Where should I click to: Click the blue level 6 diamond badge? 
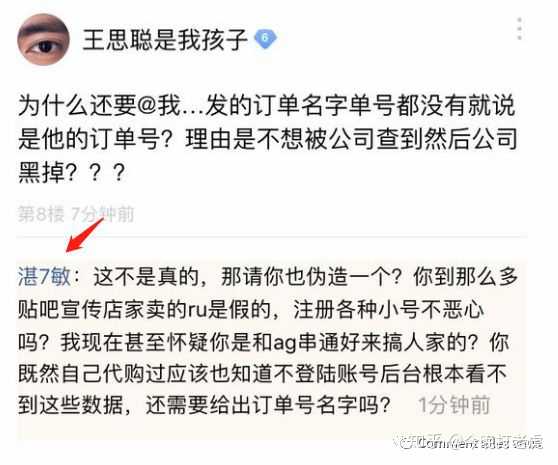pyautogui.click(x=265, y=38)
